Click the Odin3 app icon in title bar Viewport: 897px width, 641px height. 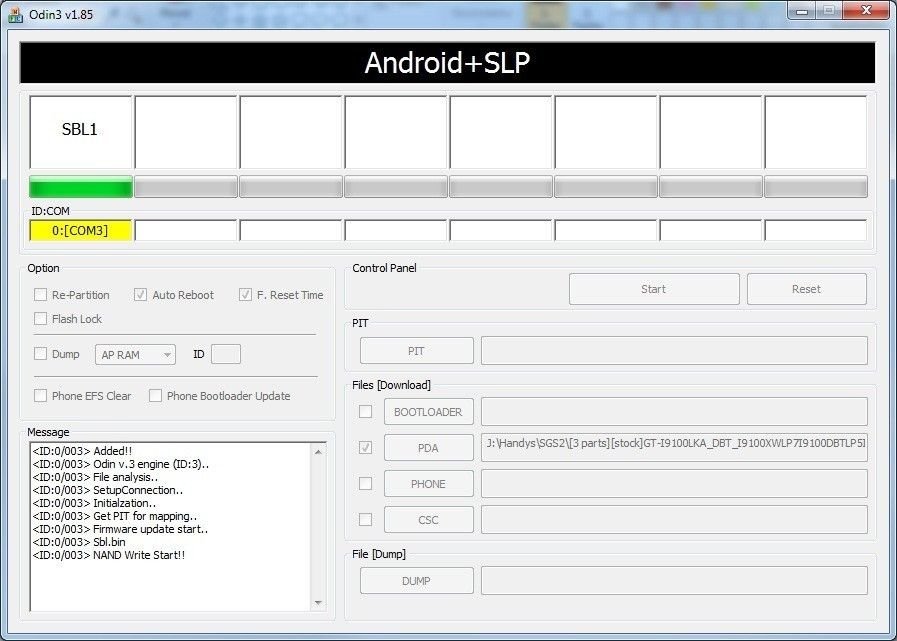coord(15,14)
